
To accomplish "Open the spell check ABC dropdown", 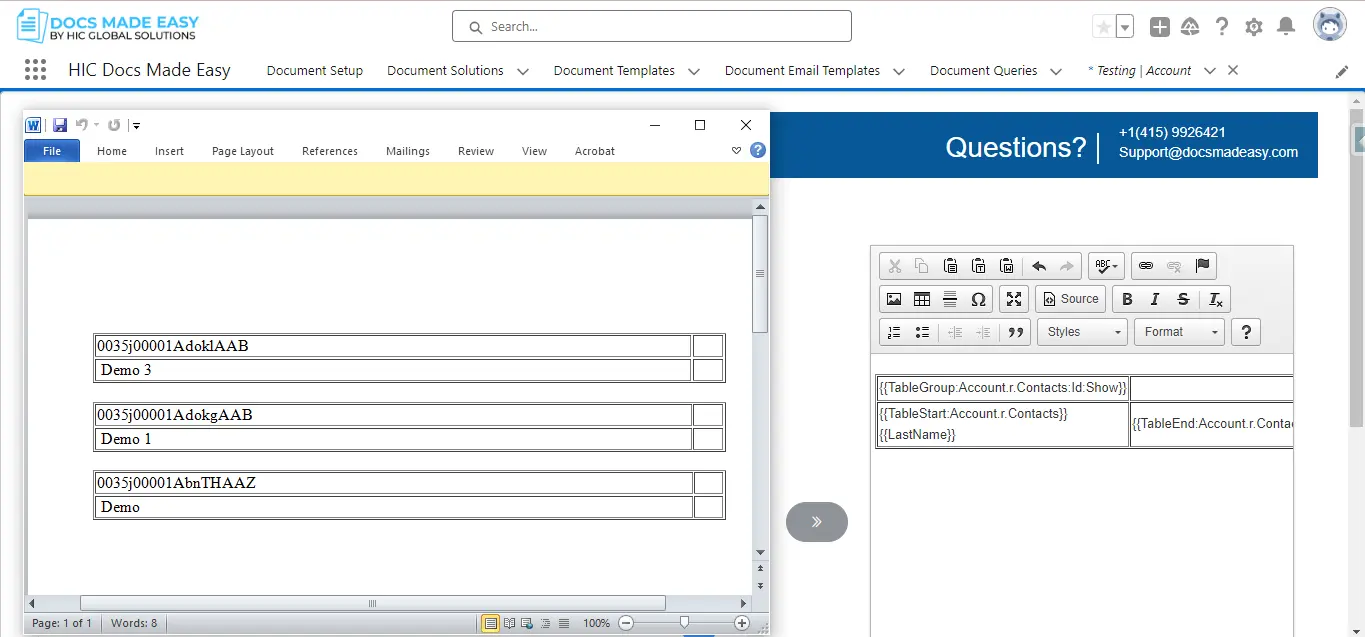I will (1106, 266).
